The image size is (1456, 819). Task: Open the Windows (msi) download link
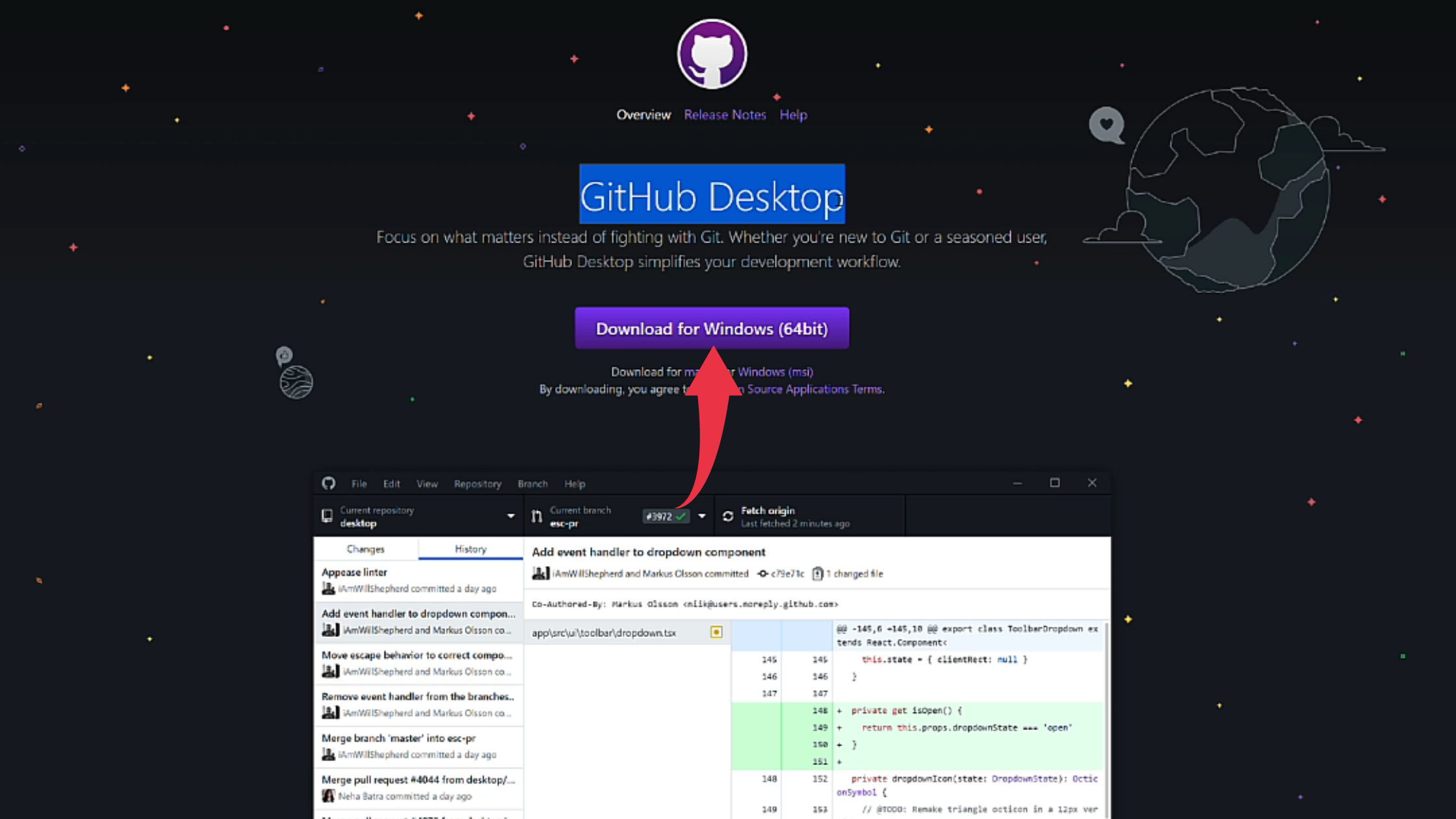point(775,372)
